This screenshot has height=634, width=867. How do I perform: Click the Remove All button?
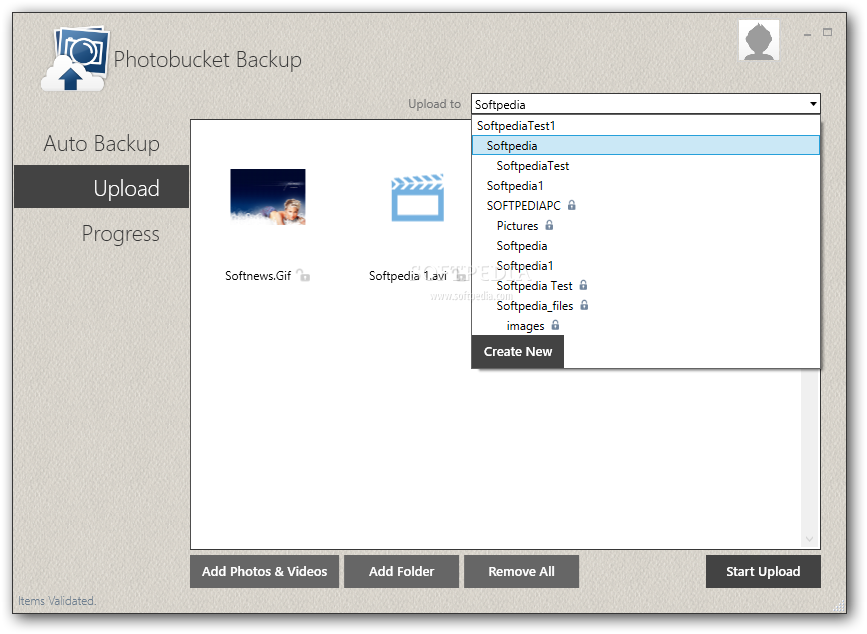(x=521, y=572)
